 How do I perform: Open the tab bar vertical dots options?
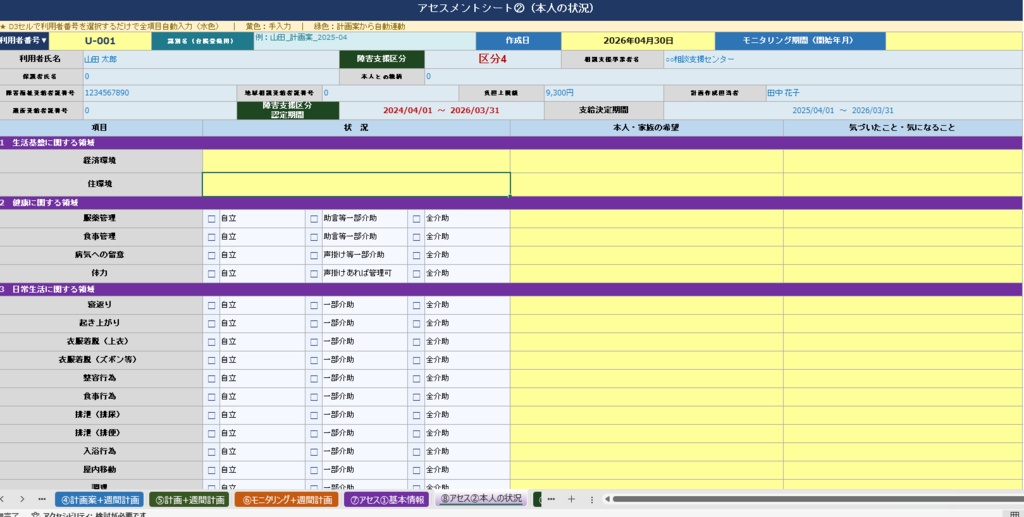[592, 499]
